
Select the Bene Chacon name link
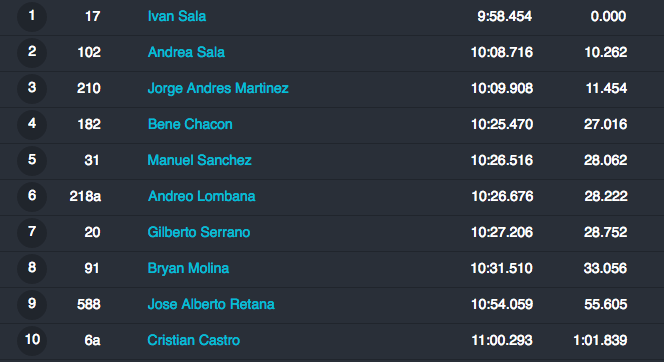tap(190, 124)
